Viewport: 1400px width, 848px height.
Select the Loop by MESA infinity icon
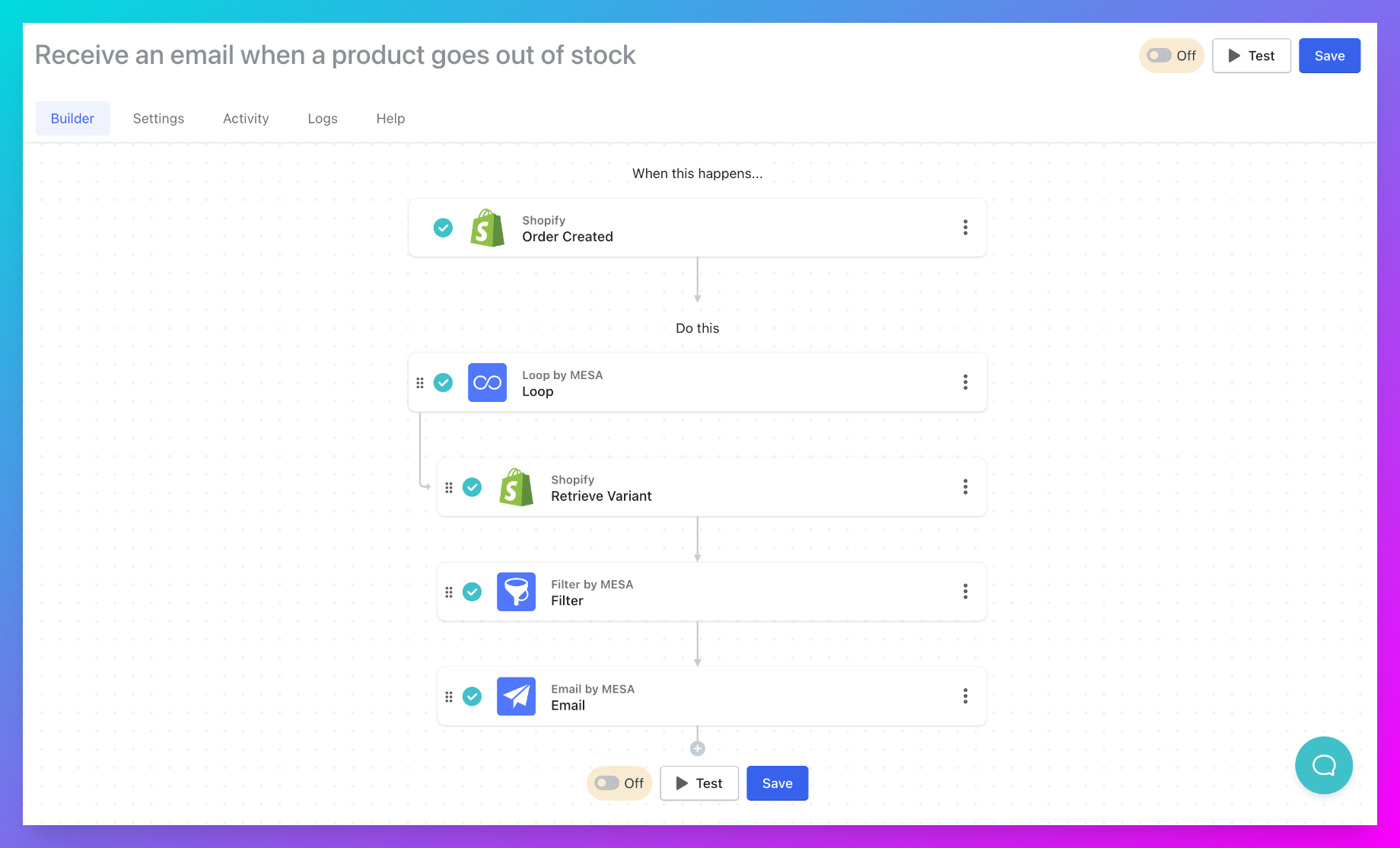487,382
